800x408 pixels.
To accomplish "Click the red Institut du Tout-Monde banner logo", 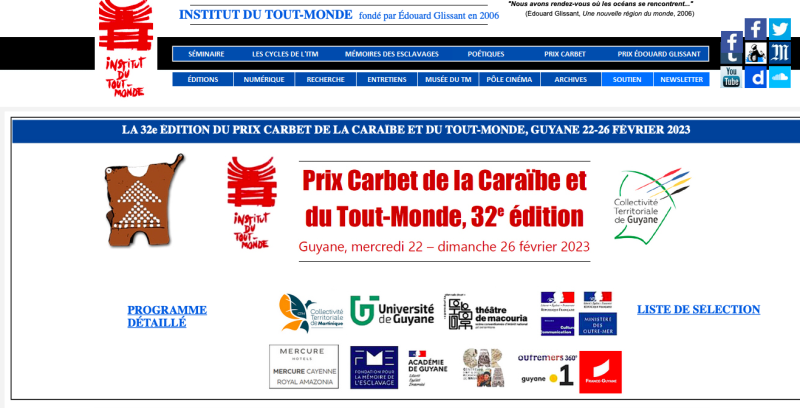I will [x=252, y=203].
